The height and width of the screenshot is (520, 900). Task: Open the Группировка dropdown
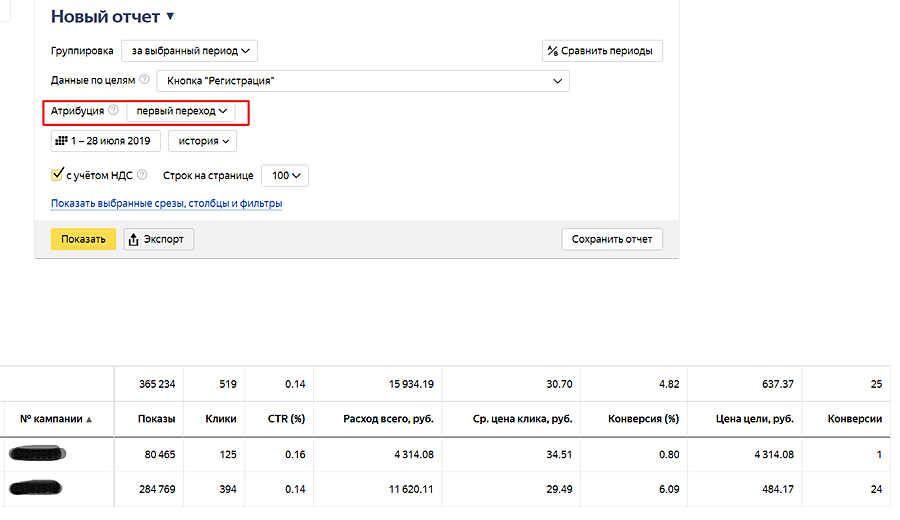pos(189,50)
